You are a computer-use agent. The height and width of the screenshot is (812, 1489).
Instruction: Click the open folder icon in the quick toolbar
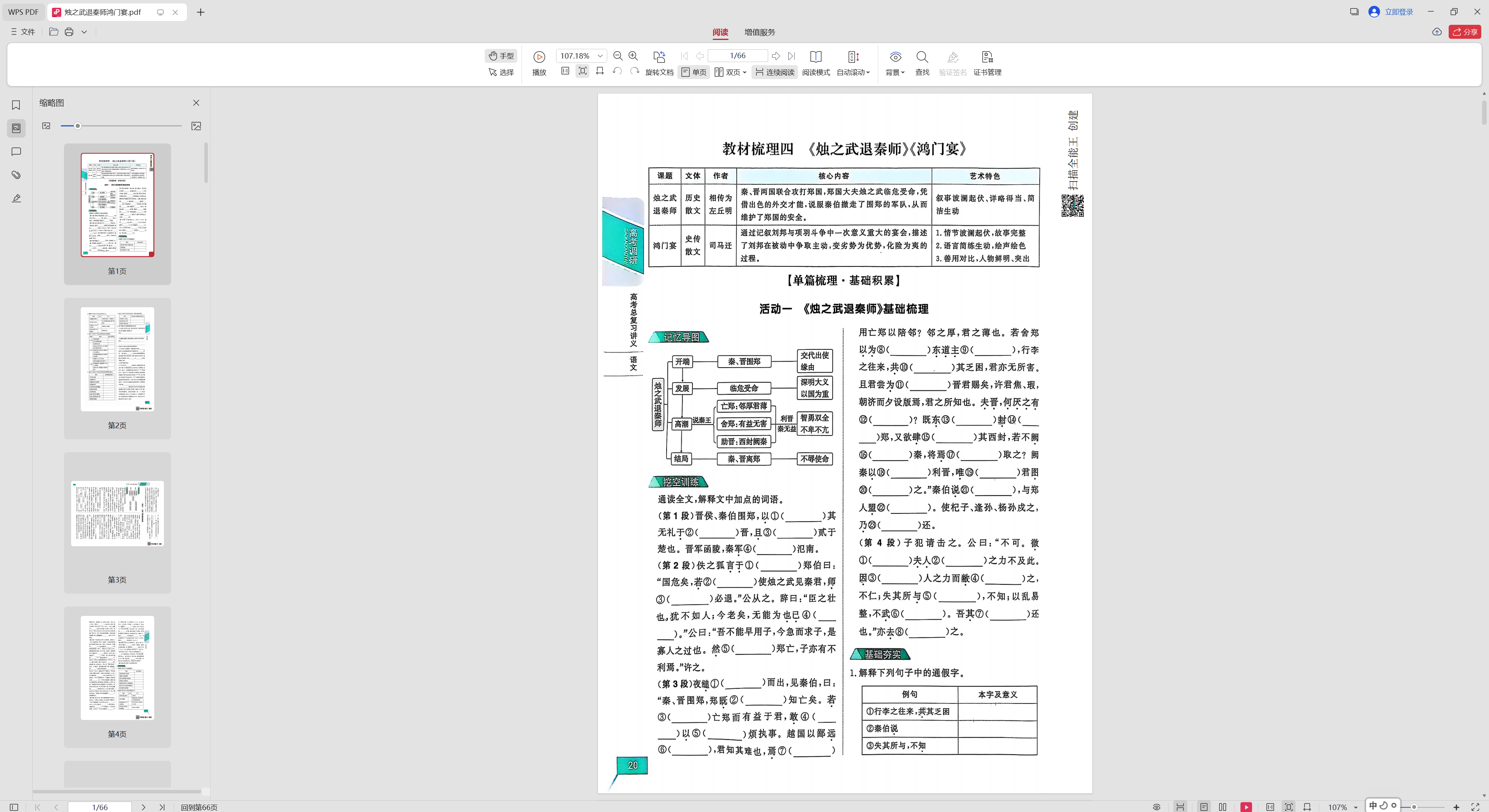coord(53,32)
